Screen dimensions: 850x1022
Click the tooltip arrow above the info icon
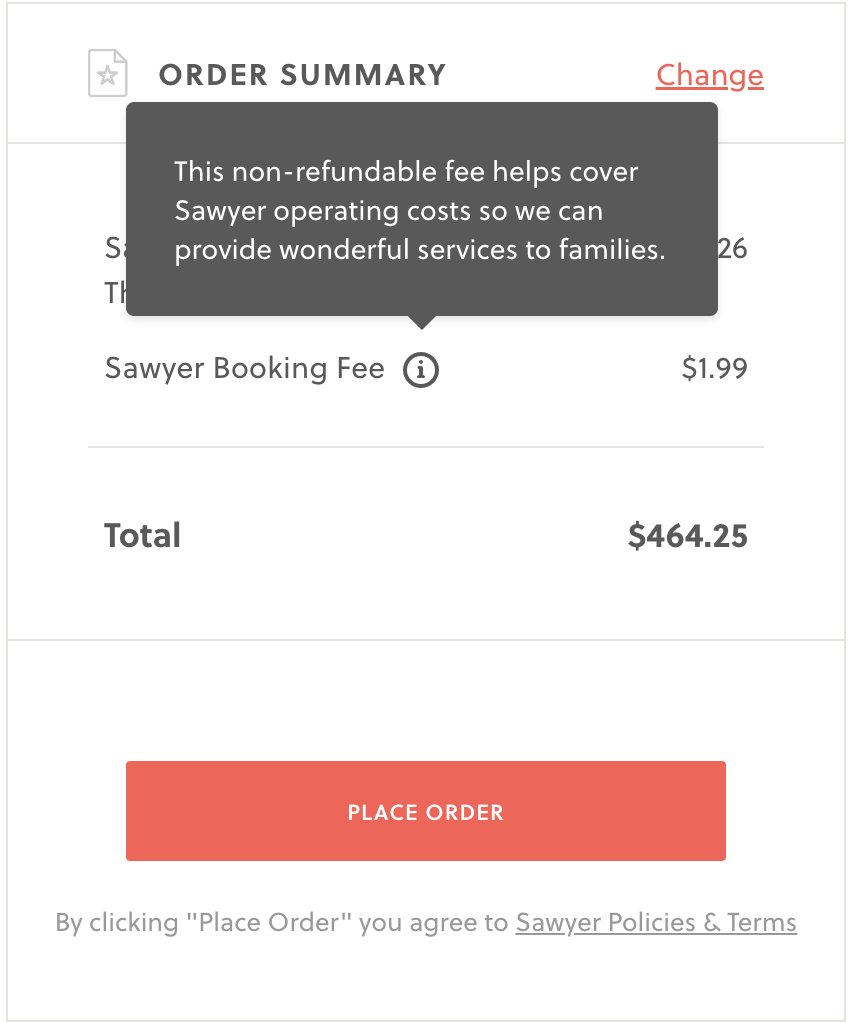422,322
